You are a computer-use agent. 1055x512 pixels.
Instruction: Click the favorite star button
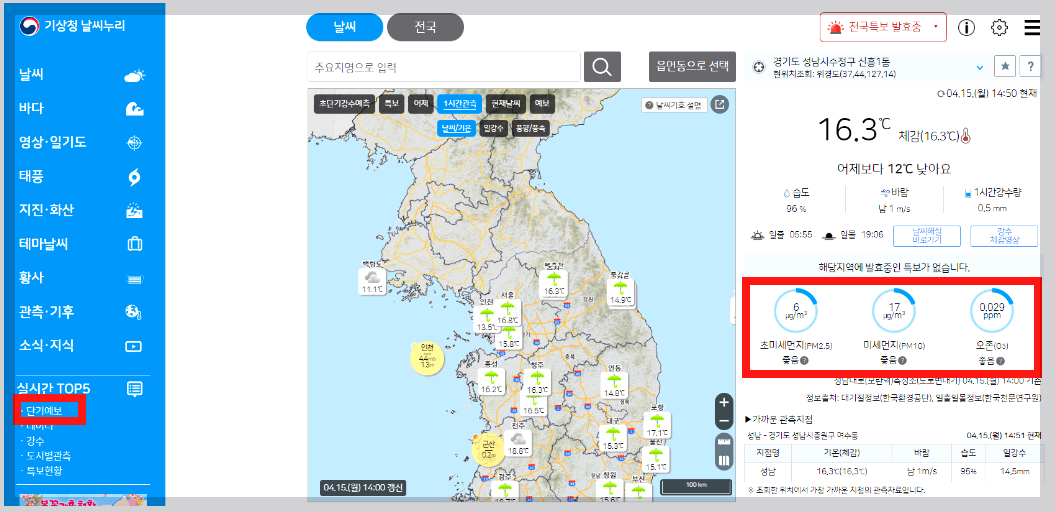1005,67
